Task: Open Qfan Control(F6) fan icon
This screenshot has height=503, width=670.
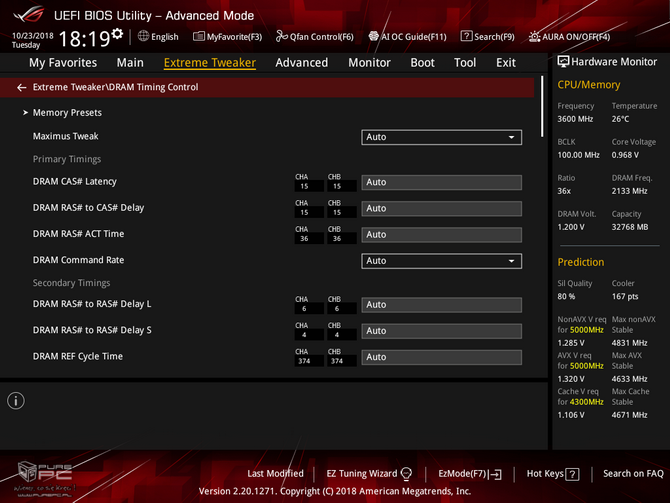Action: point(281,36)
